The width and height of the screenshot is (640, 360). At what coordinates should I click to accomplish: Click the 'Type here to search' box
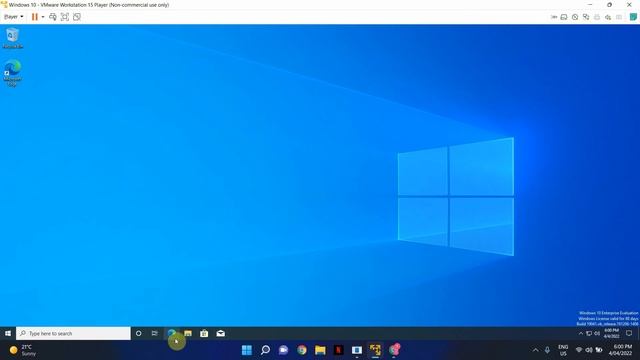[x=73, y=333]
